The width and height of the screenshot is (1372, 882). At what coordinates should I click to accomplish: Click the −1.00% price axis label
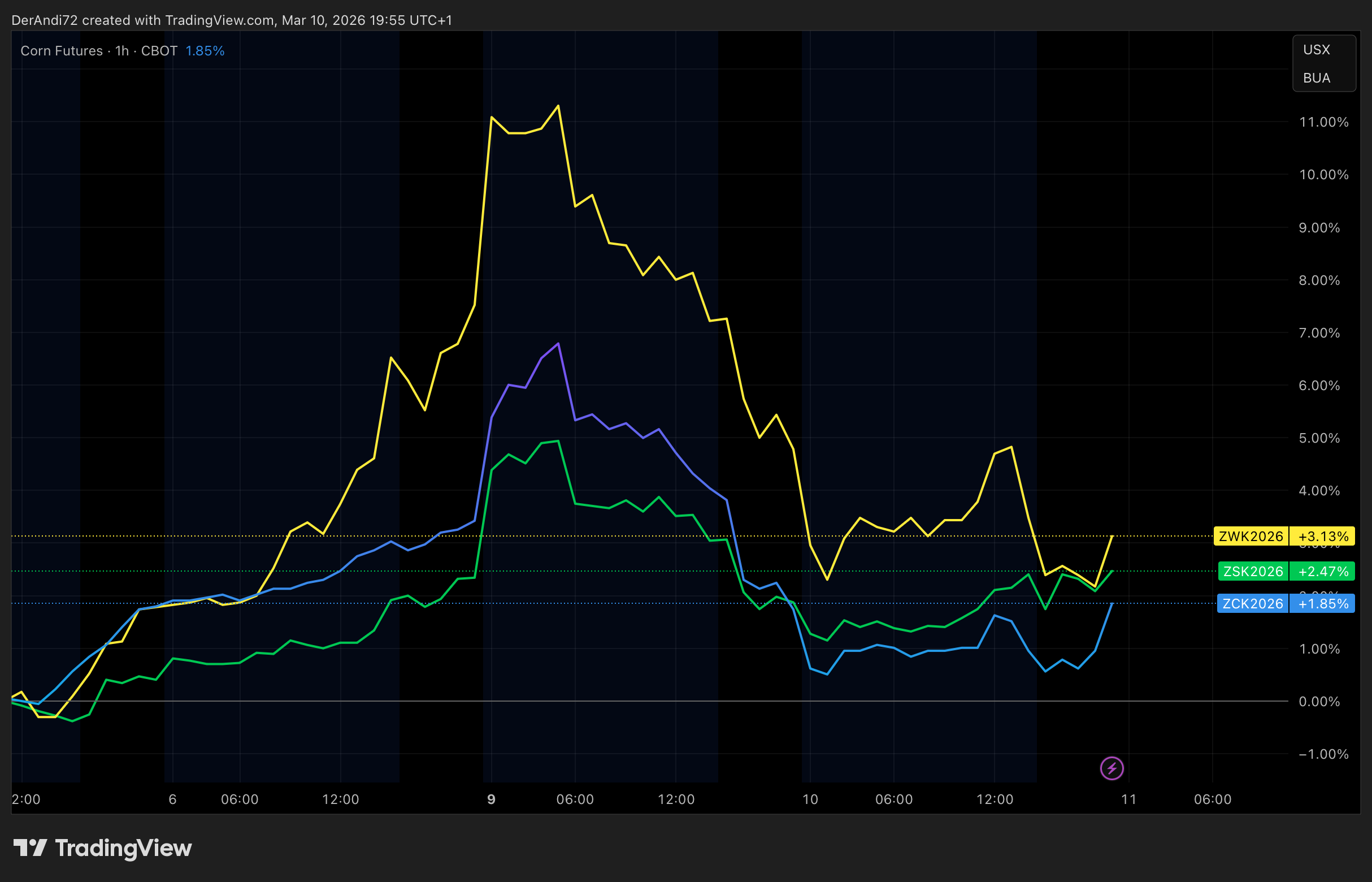(x=1323, y=754)
